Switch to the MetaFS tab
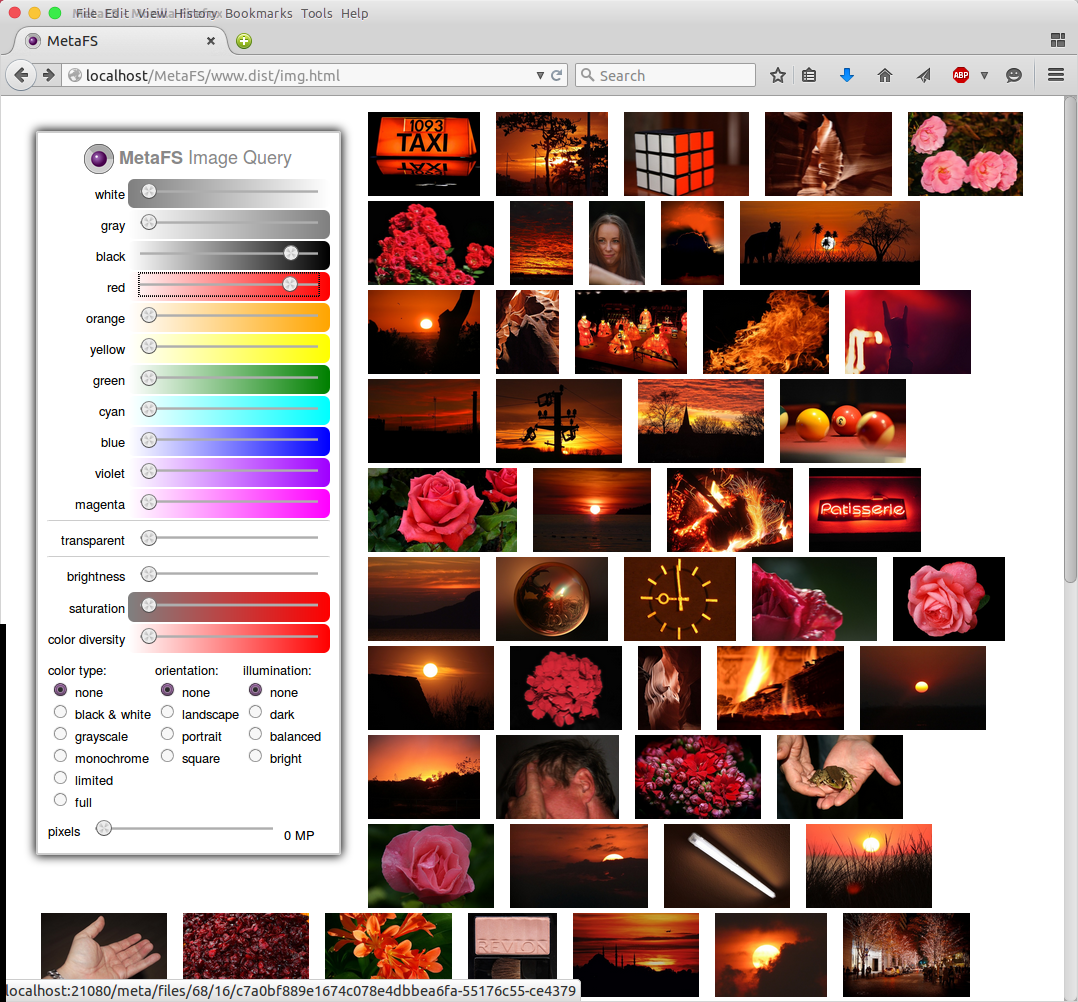Viewport: 1078px width, 1002px height. 120,41
